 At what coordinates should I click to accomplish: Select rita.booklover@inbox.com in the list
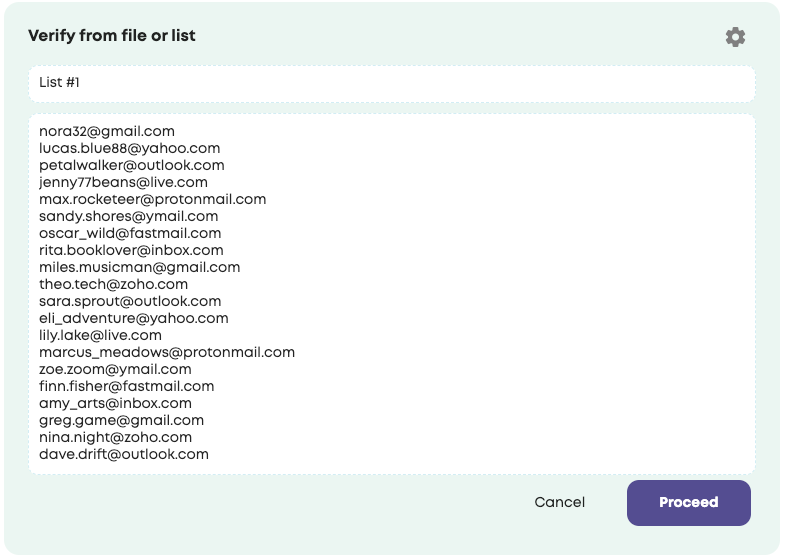(131, 250)
